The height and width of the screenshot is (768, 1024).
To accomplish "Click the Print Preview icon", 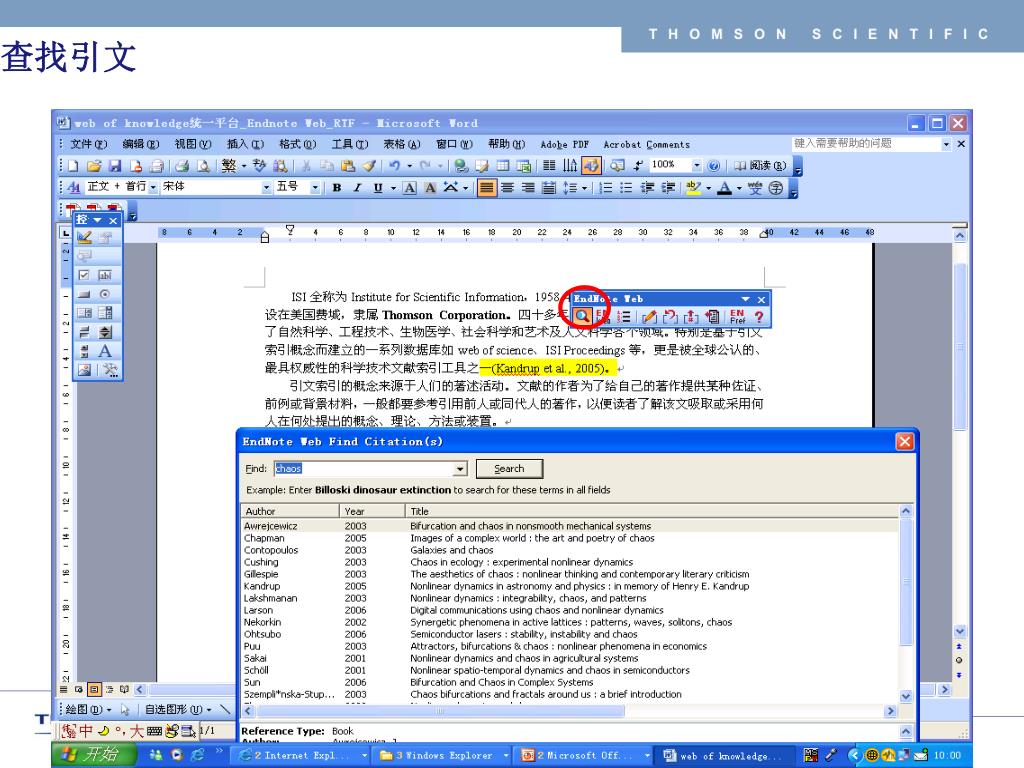I will tap(203, 166).
